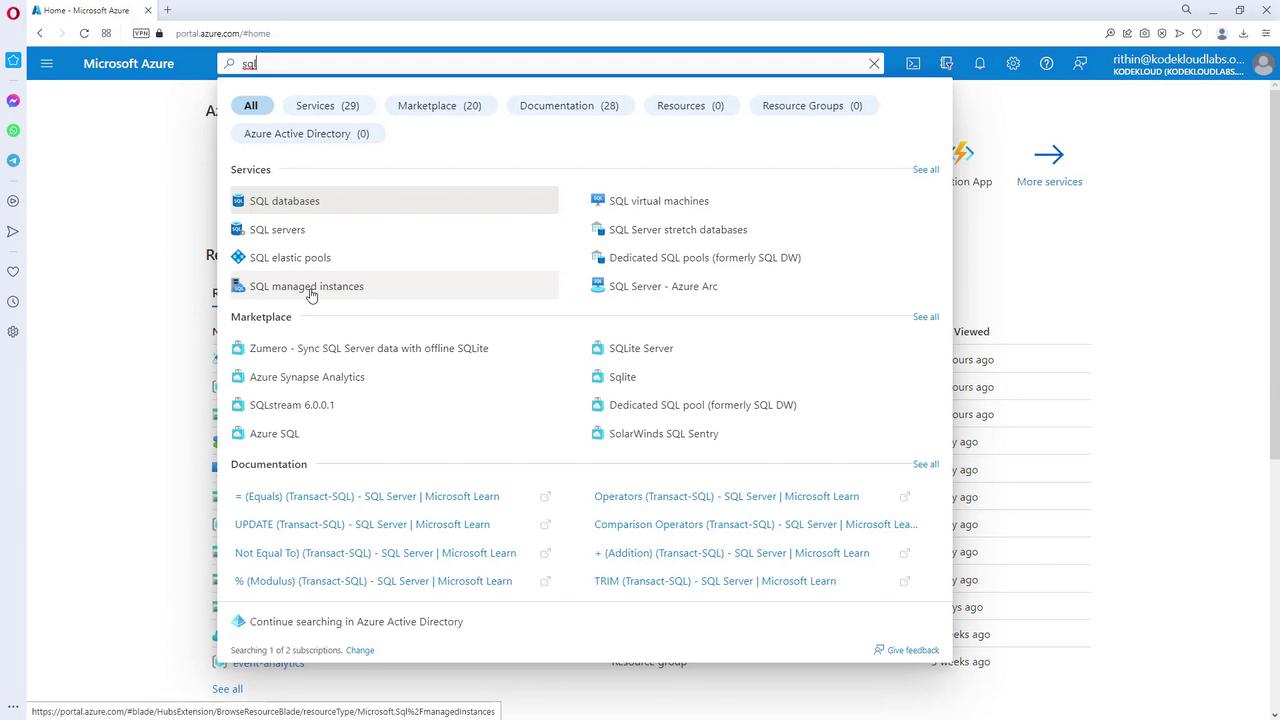Open the account profile avatar menu
This screenshot has height=720, width=1280.
tap(1263, 64)
